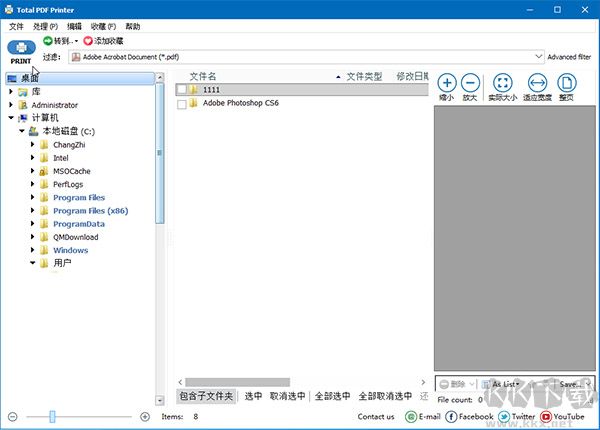Collapse the 计算机 tree node

click(x=11, y=118)
